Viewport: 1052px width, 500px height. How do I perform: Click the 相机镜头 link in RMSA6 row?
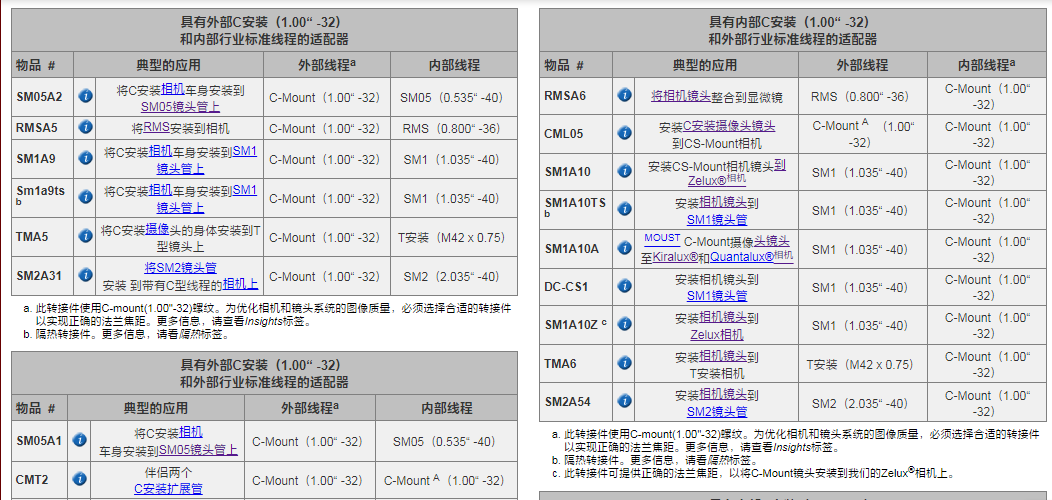point(681,96)
